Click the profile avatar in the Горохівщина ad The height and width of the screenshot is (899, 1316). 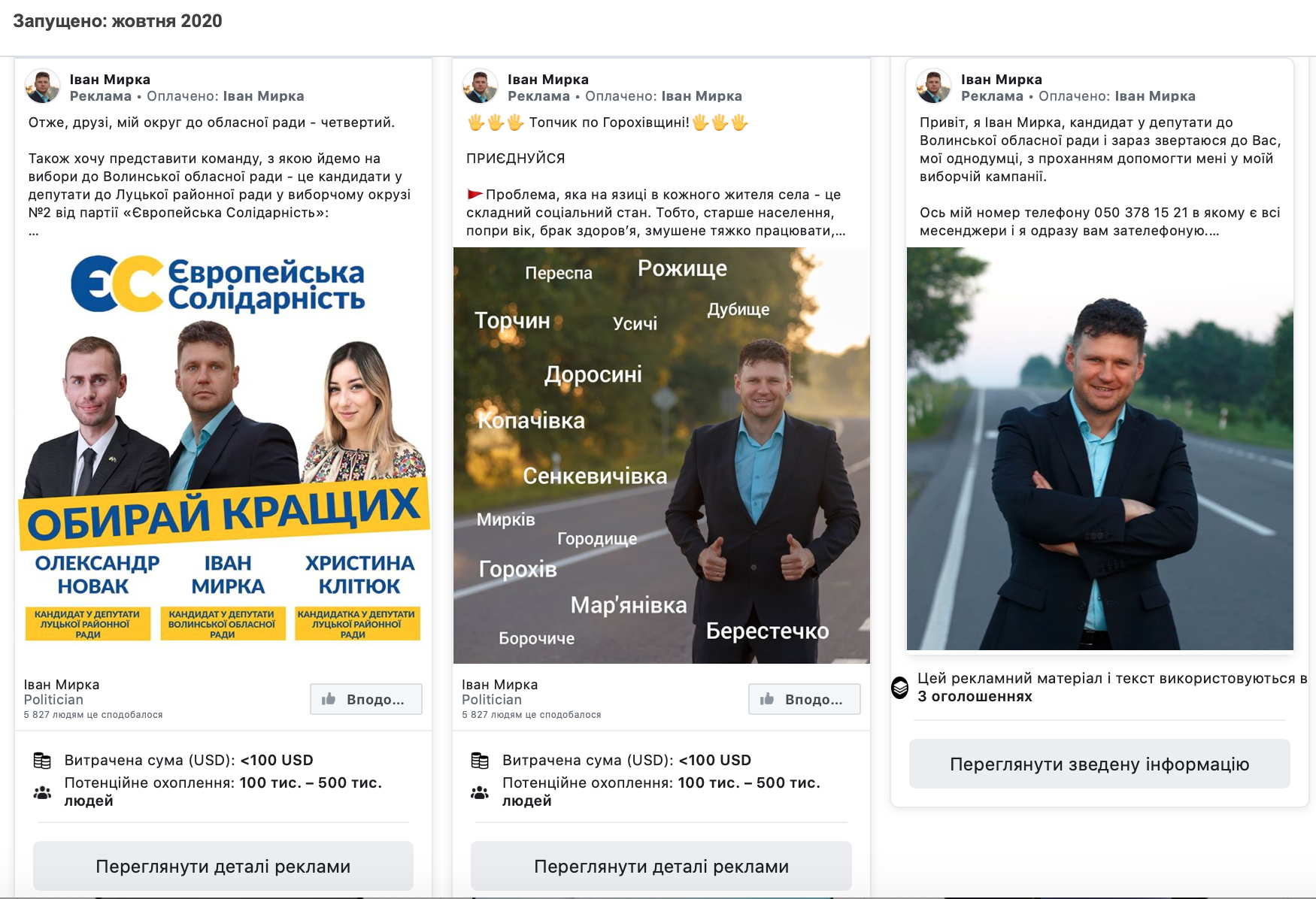[480, 86]
